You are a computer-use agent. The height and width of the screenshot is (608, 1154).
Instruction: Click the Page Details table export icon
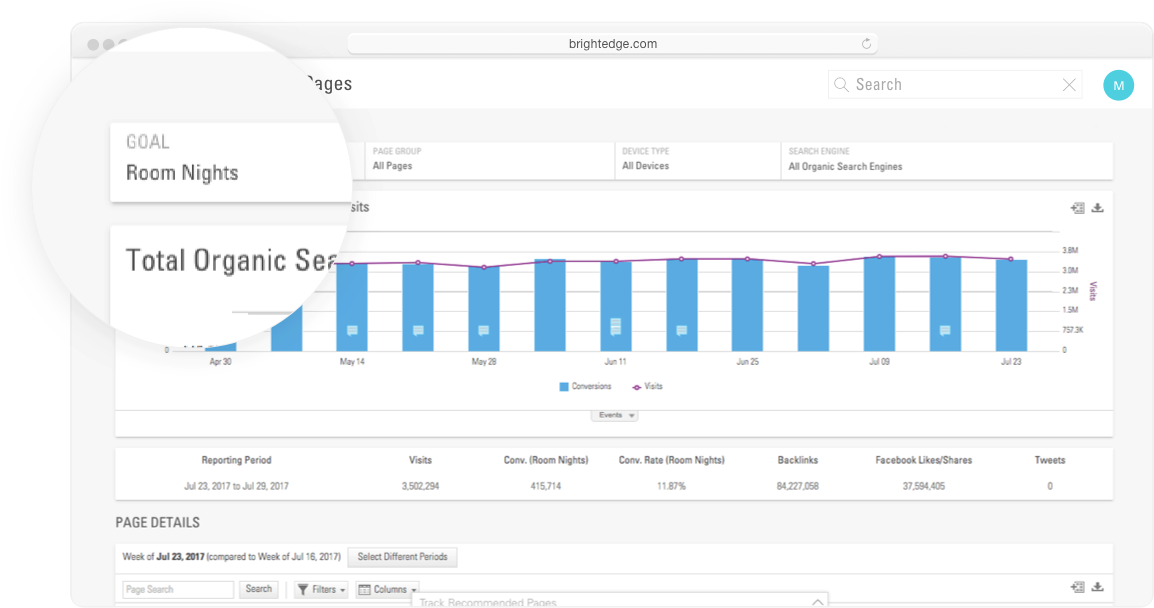[1077, 587]
